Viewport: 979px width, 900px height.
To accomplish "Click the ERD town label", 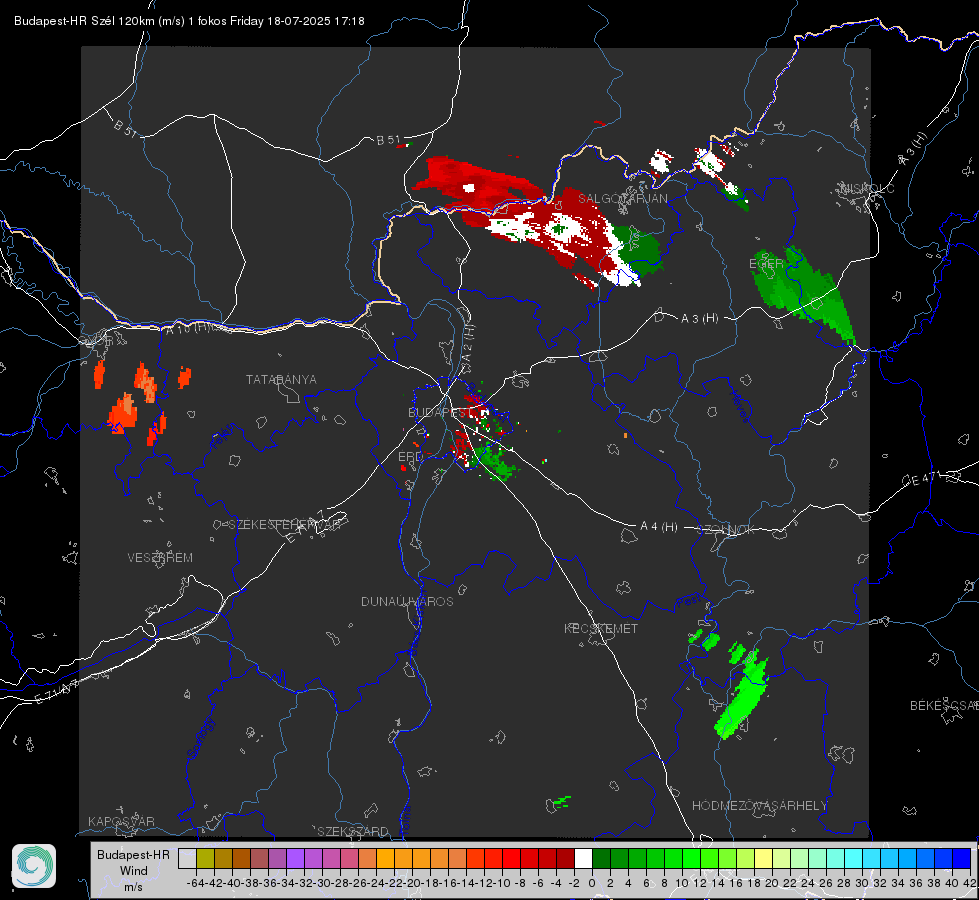I will (411, 457).
